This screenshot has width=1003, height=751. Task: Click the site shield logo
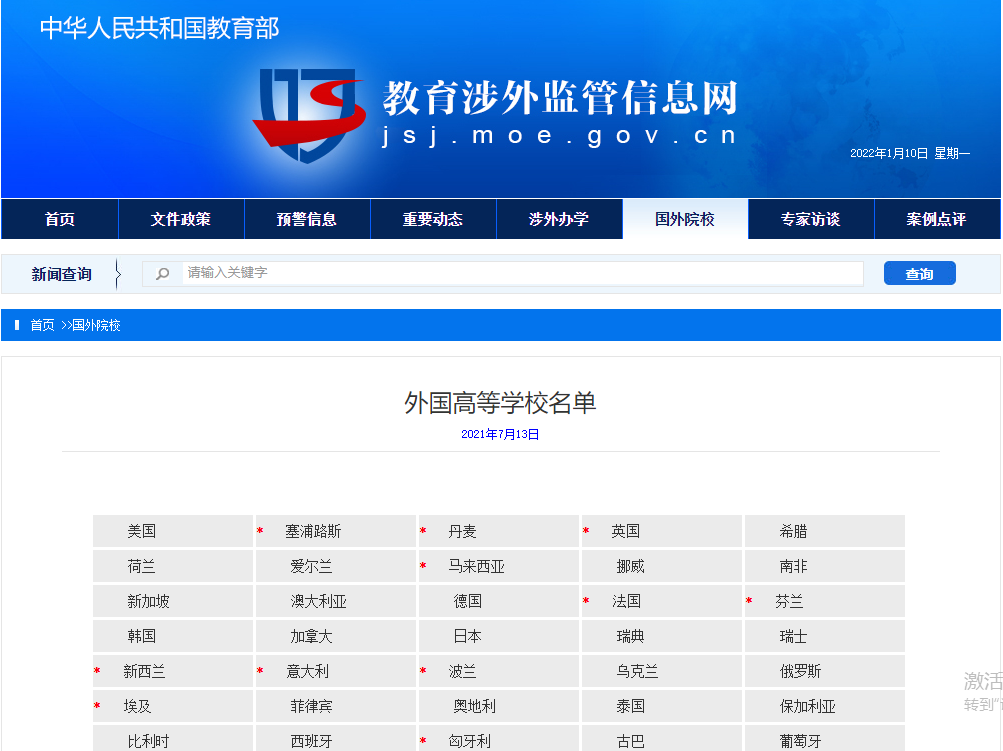coord(309,115)
